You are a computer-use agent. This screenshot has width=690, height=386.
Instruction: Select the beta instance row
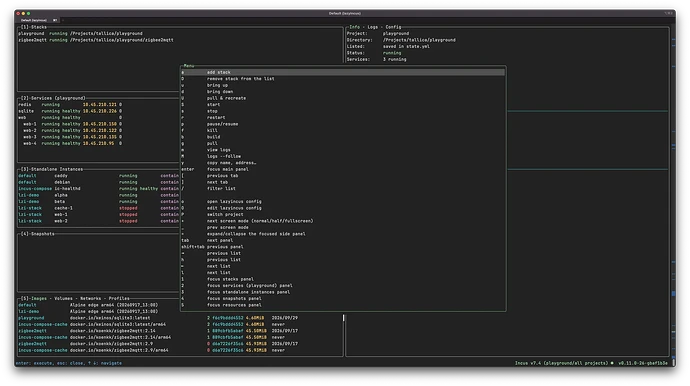click(x=99, y=202)
